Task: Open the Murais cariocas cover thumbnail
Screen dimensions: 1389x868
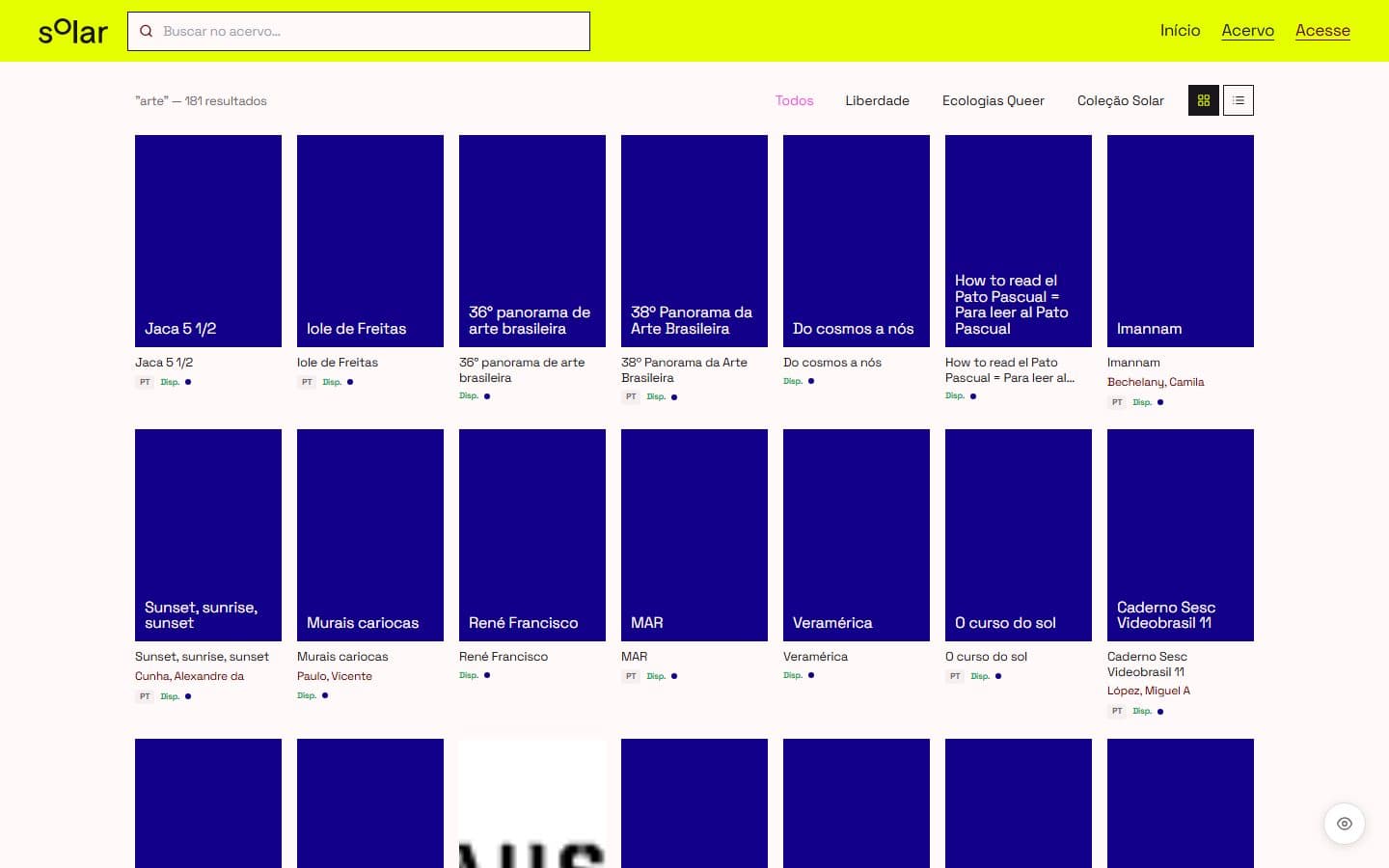Action: coord(370,535)
